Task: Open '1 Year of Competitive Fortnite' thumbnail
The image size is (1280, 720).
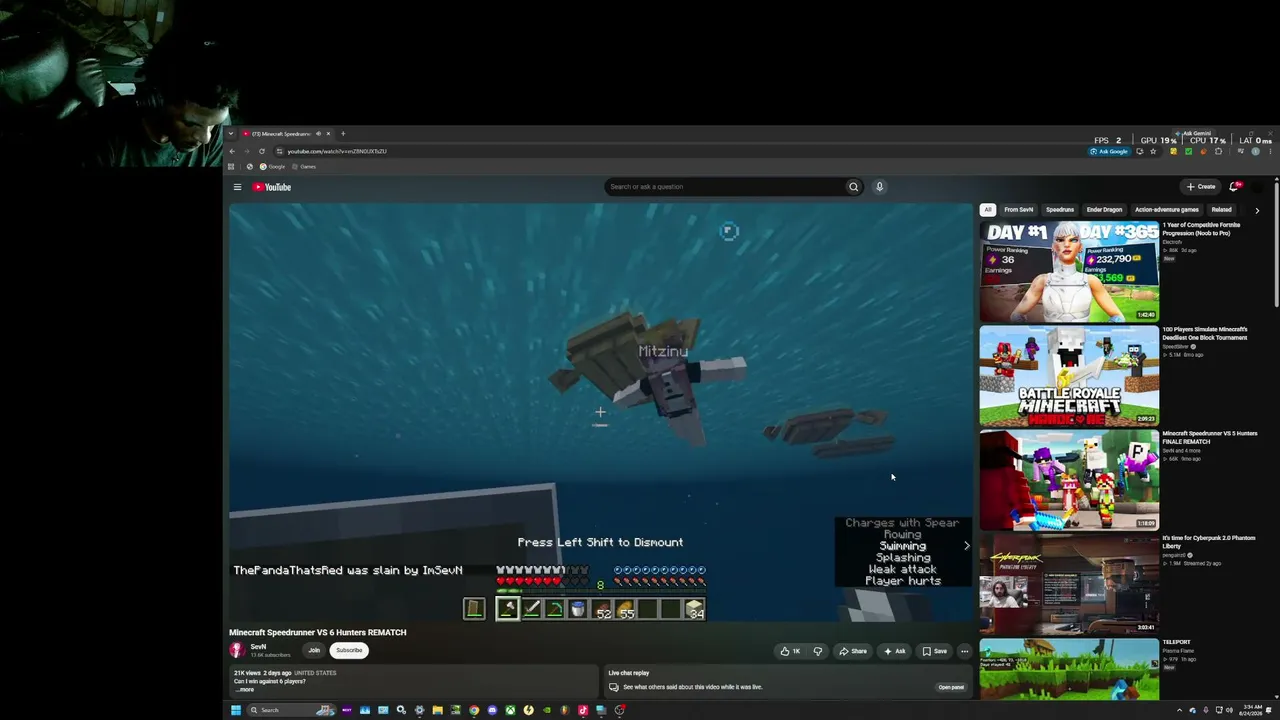Action: coord(1069,271)
